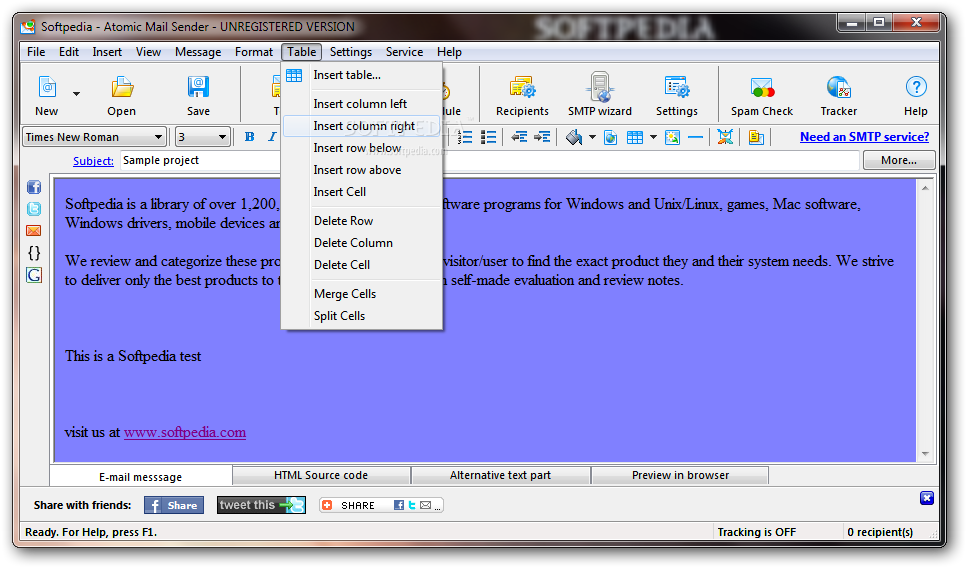The image size is (967, 568).
Task: Expand the table icon dropdown arrow
Action: pyautogui.click(x=653, y=137)
